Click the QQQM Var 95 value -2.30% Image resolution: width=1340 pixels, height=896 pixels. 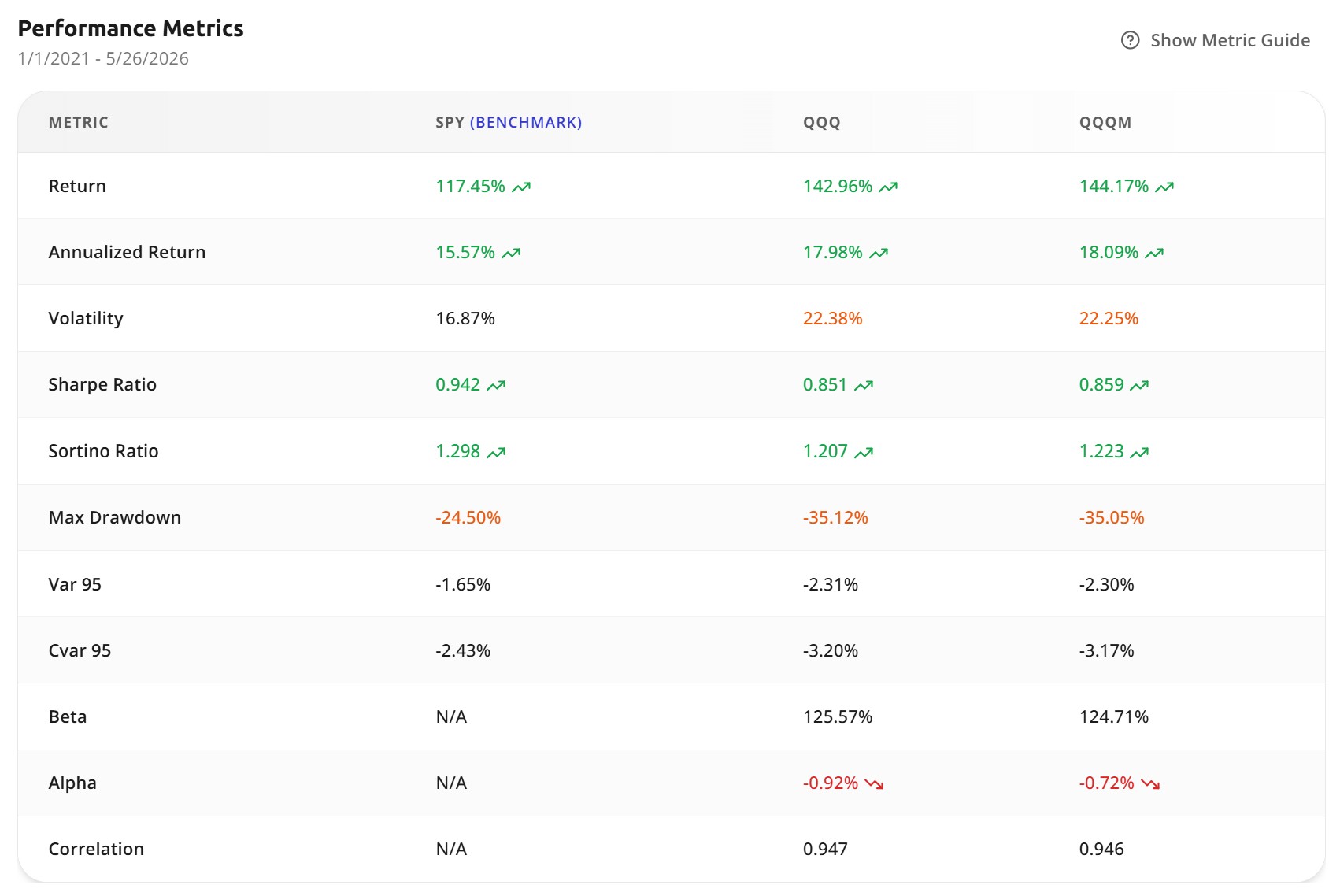(1106, 584)
